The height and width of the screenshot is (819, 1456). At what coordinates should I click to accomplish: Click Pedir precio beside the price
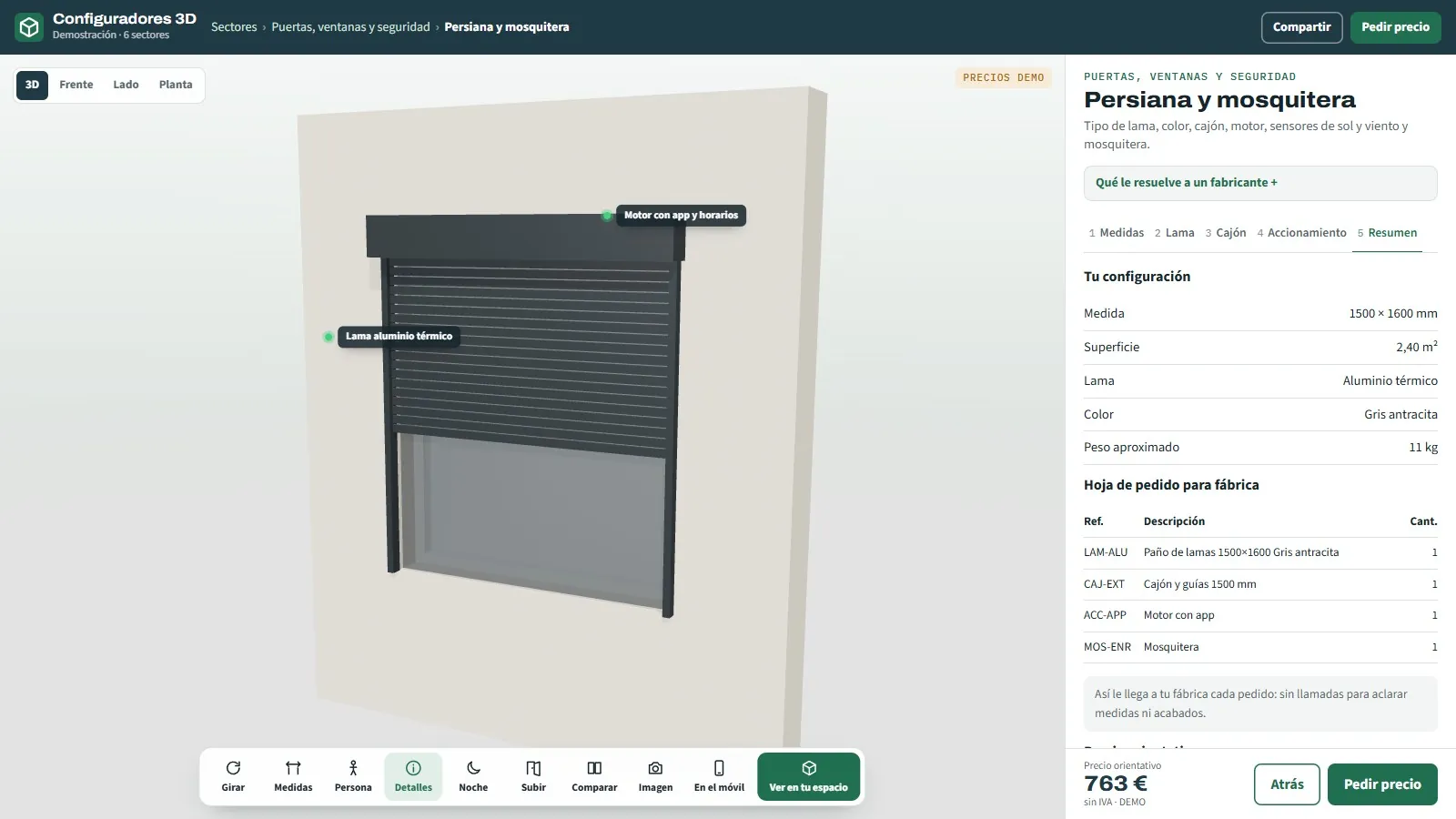point(1382,784)
